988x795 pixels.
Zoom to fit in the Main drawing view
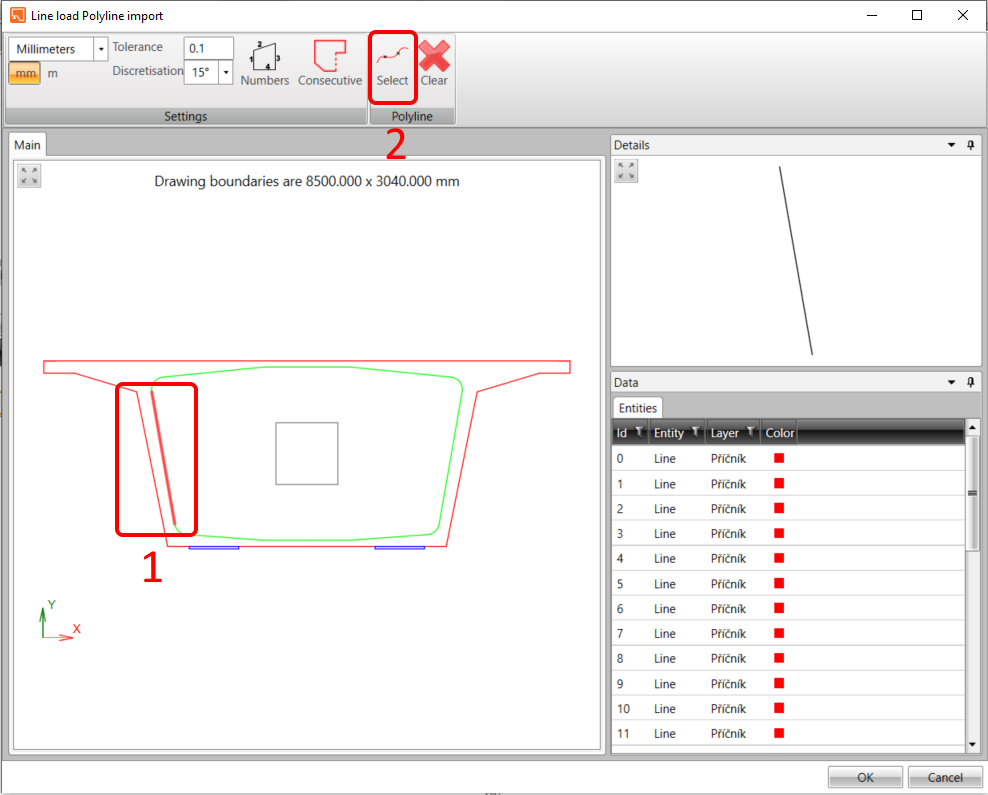(29, 176)
